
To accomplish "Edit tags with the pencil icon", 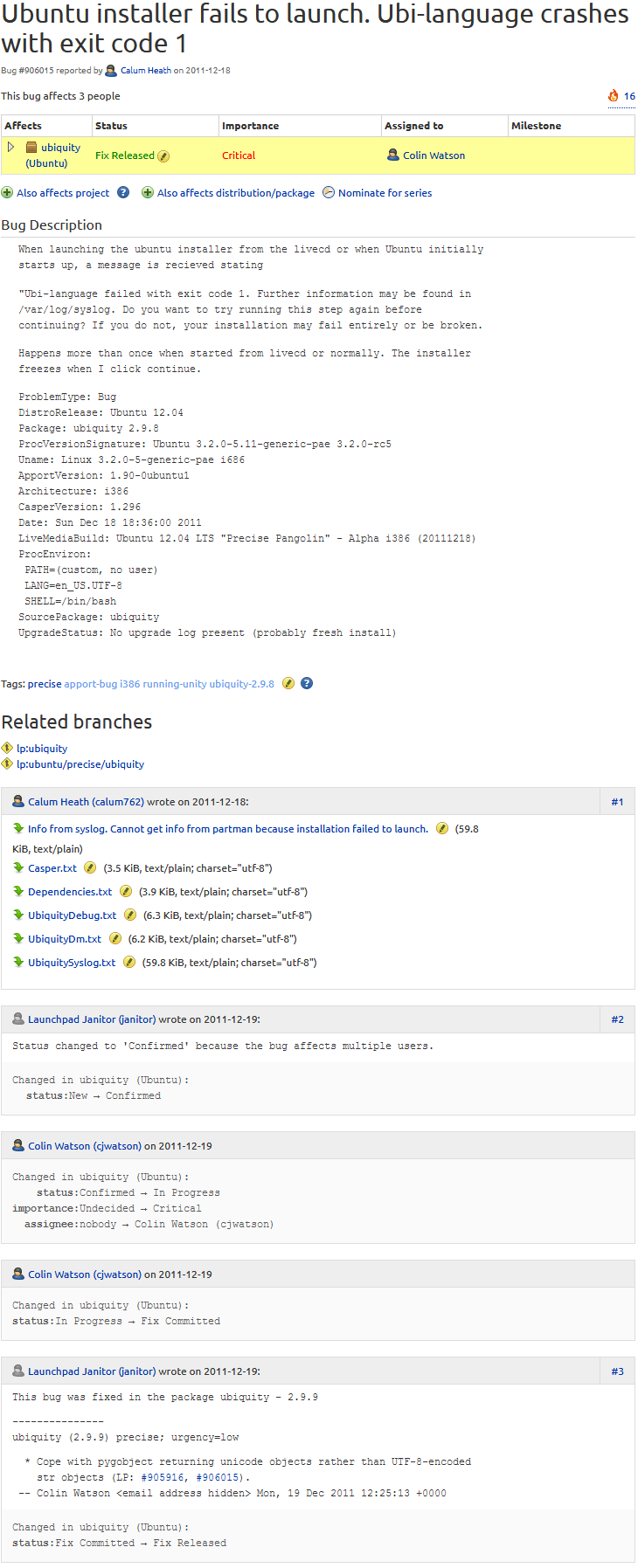I will click(288, 683).
